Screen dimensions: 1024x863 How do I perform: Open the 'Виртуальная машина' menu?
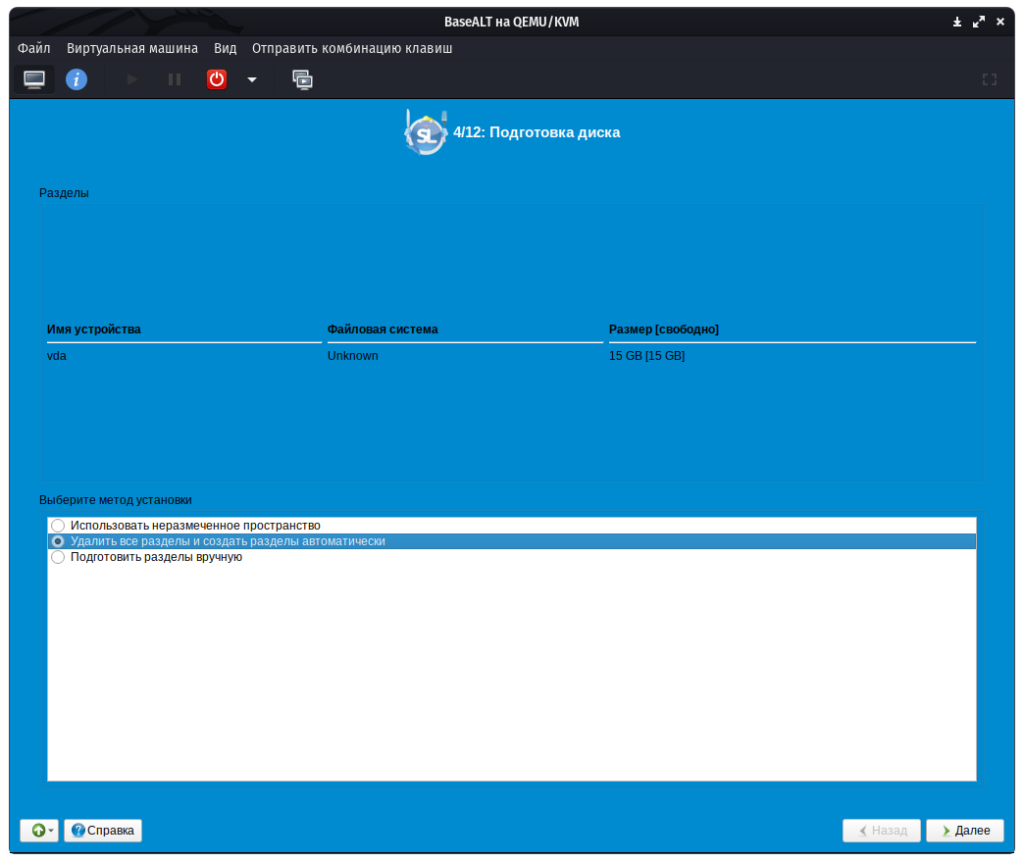pos(132,48)
